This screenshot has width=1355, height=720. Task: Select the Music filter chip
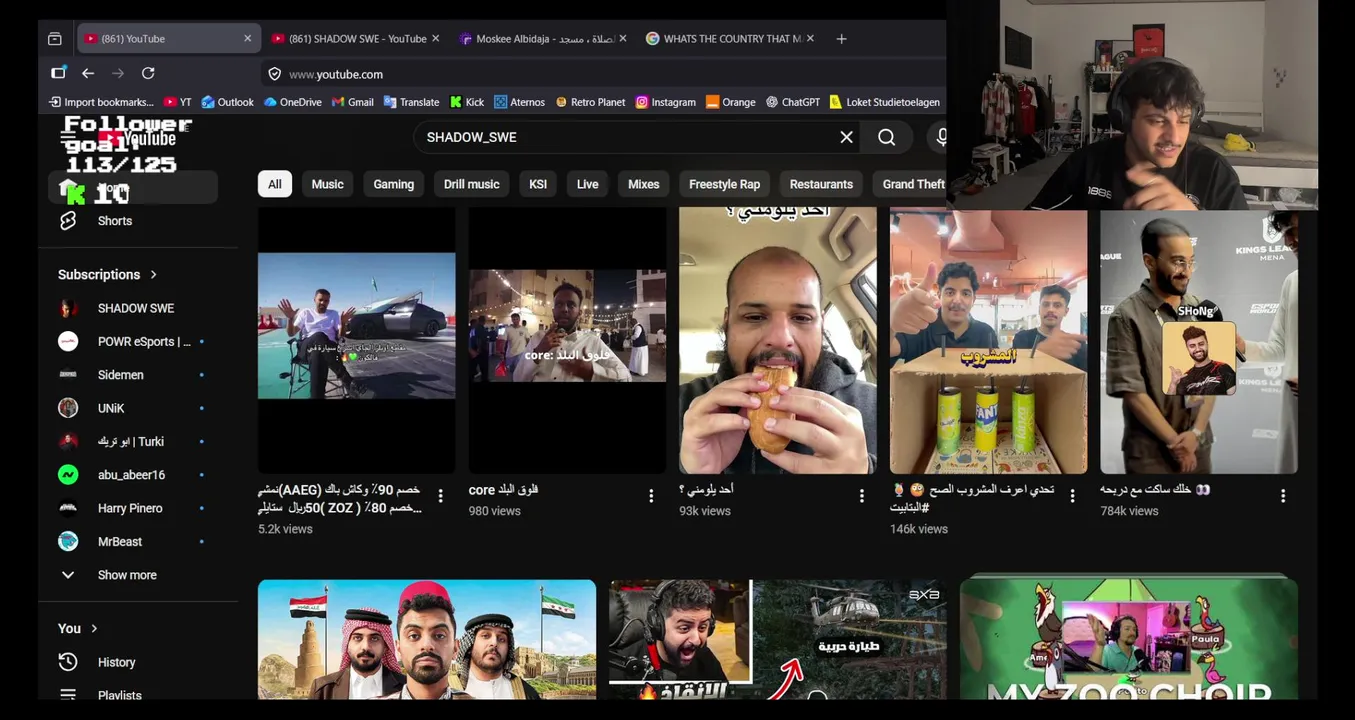click(327, 184)
